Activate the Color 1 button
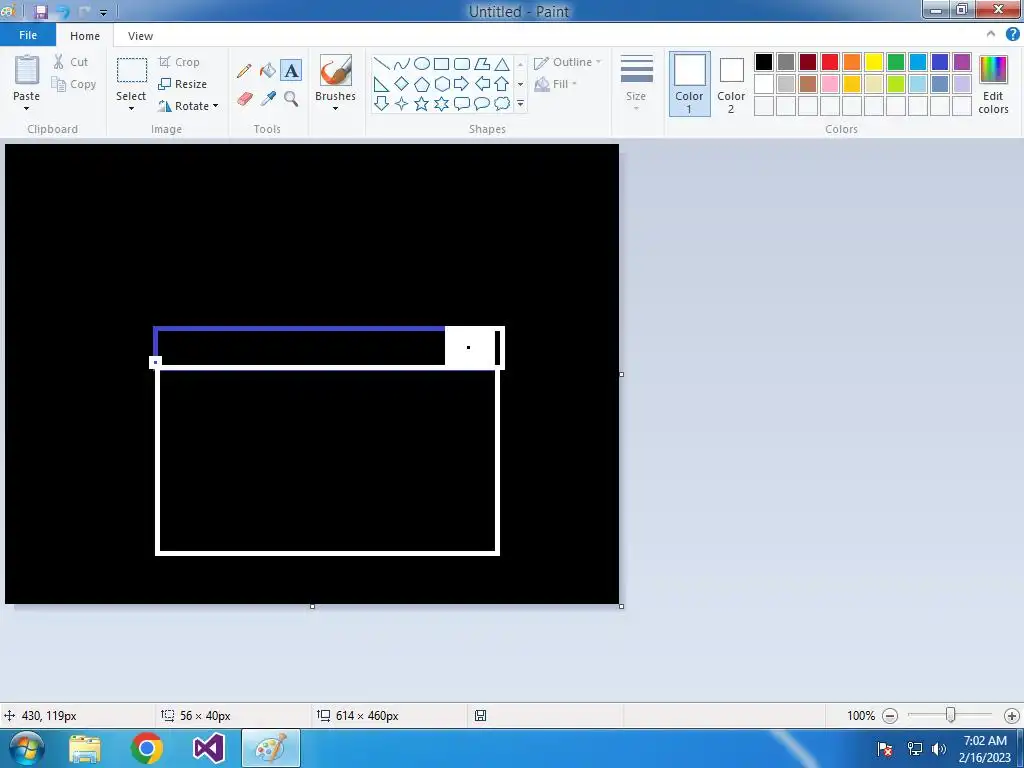 [689, 84]
